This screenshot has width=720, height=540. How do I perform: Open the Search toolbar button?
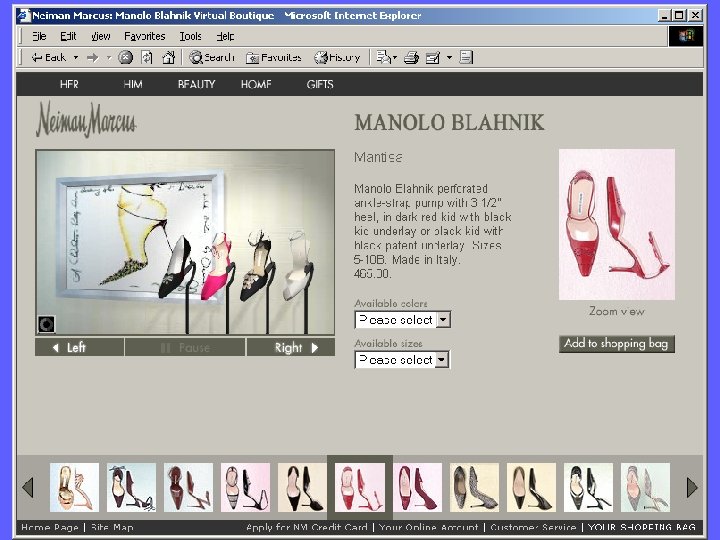point(212,57)
